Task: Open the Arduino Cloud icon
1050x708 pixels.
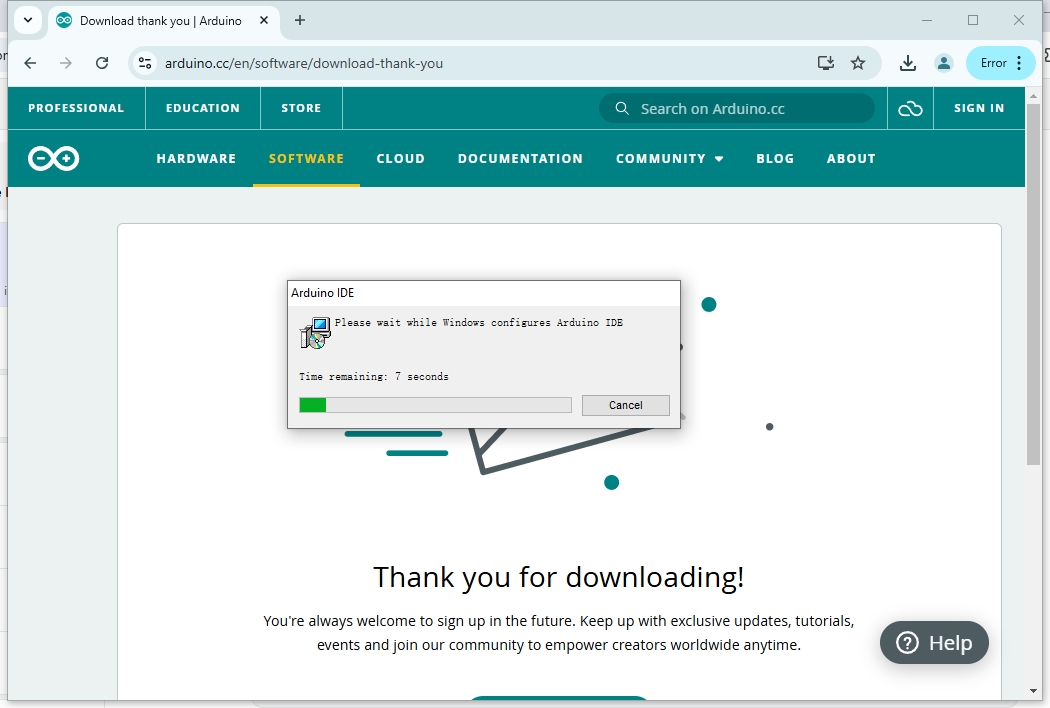Action: coord(910,109)
